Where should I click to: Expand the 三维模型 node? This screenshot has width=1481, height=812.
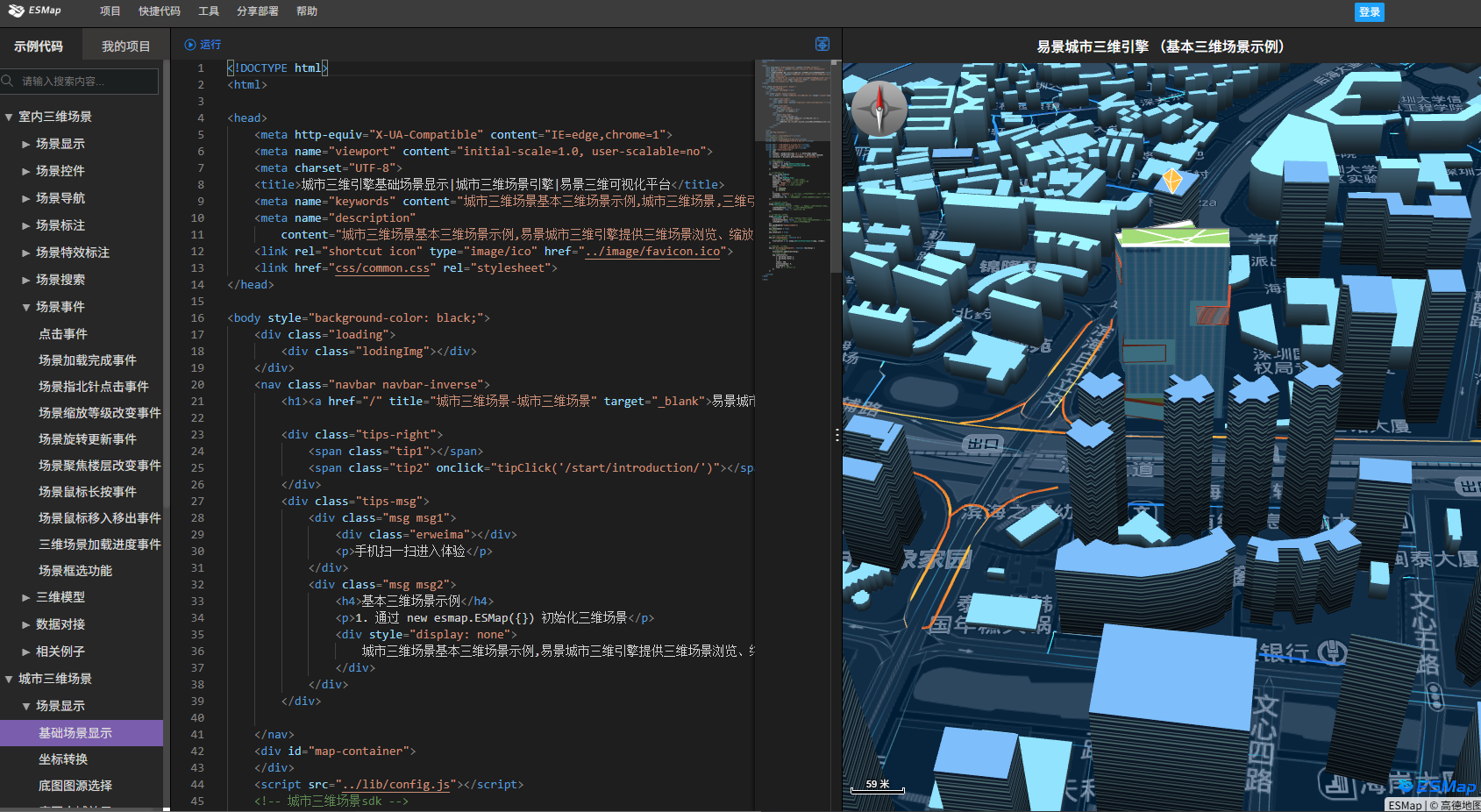click(26, 597)
